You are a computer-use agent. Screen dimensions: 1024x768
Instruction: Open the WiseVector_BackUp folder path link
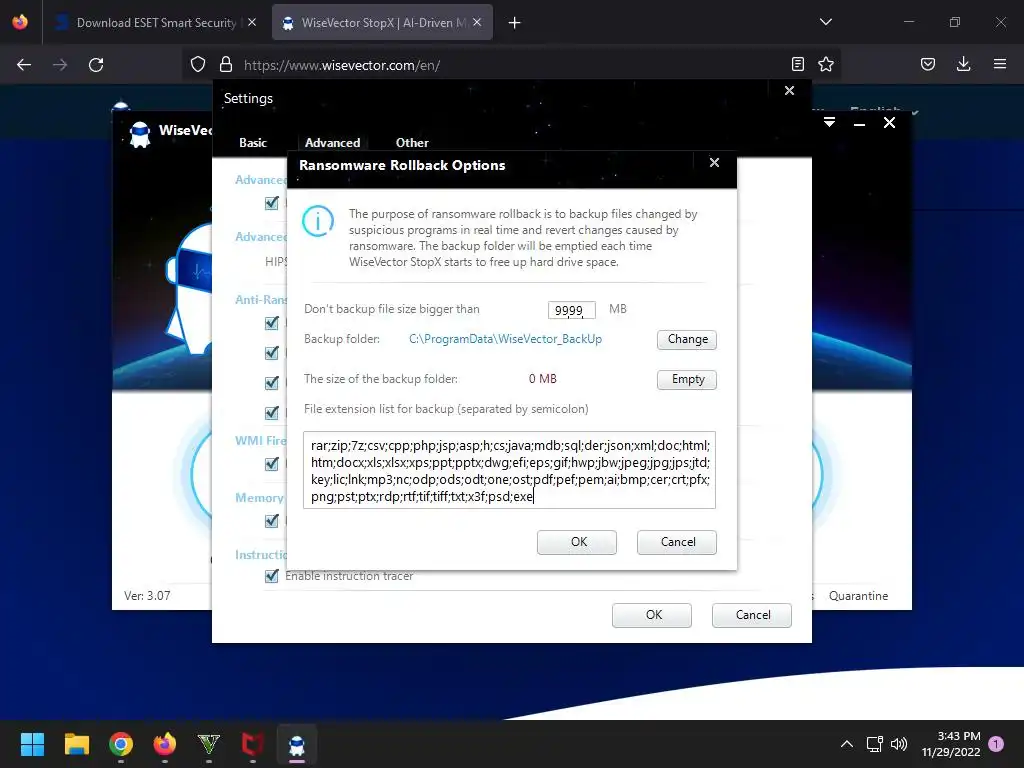505,339
